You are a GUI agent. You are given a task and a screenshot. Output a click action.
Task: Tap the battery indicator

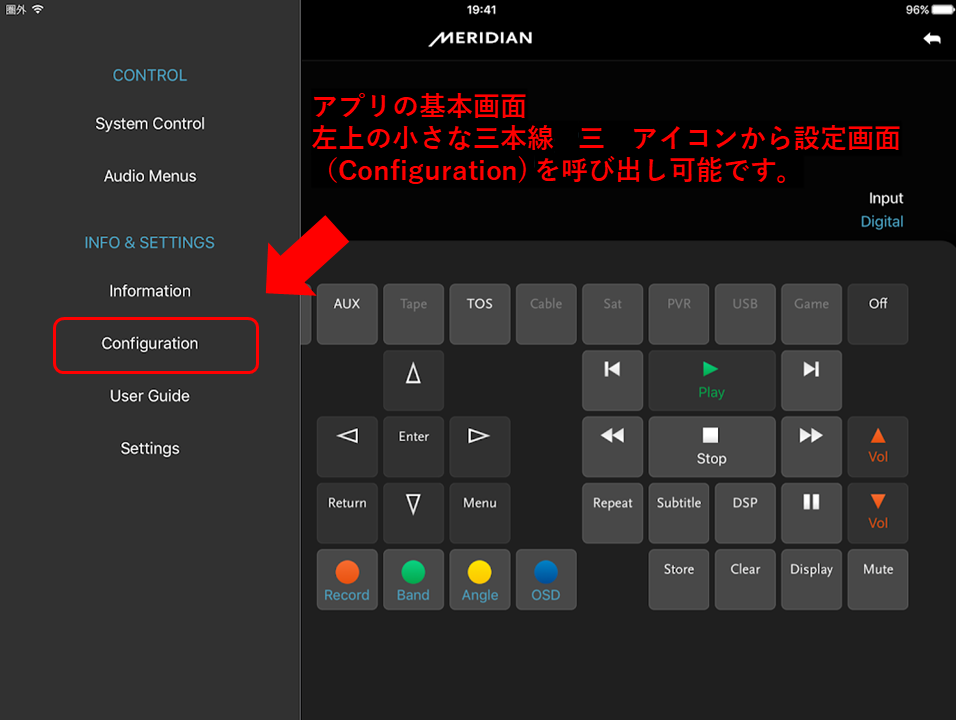pos(943,10)
